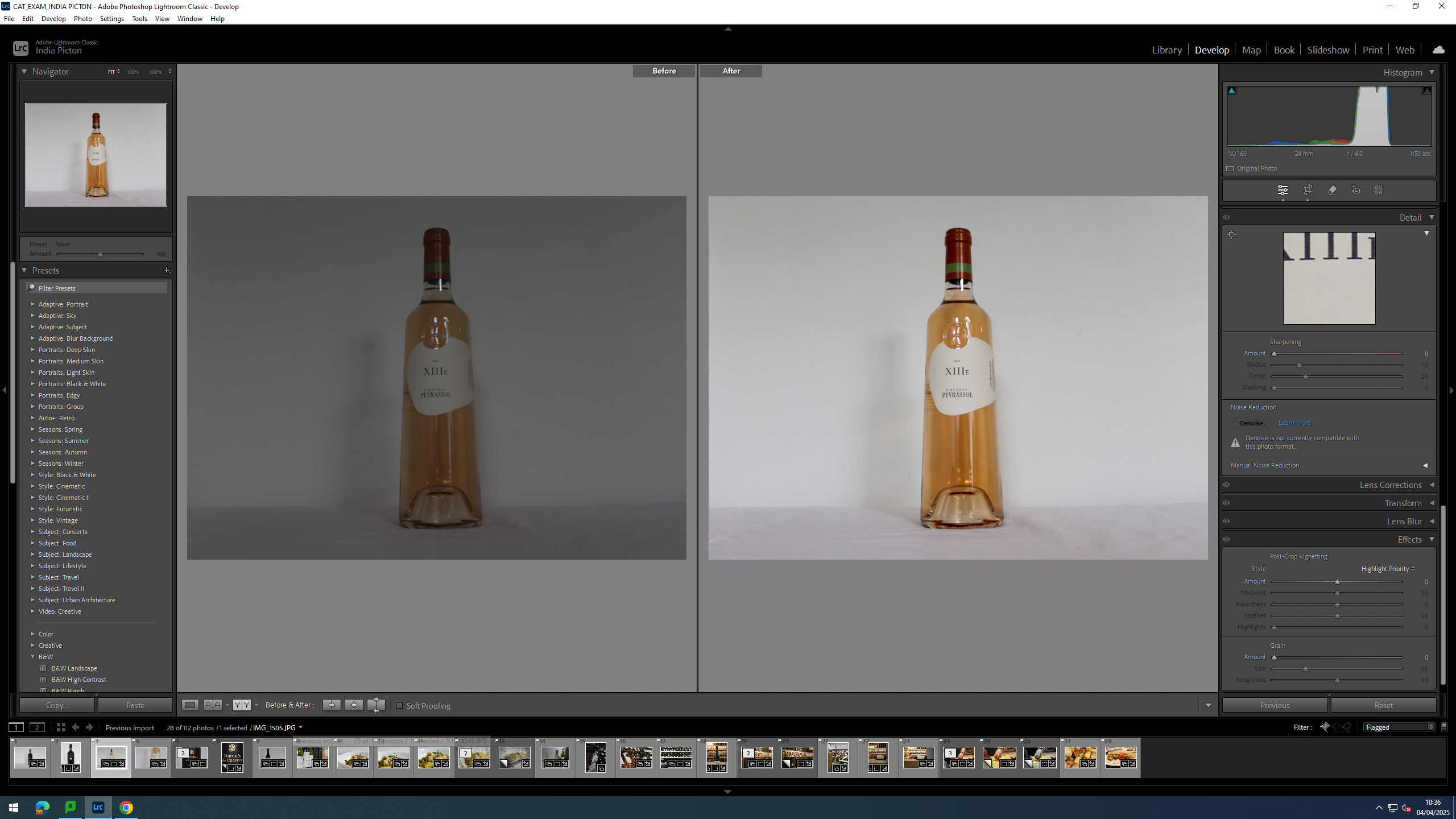Image resolution: width=1456 pixels, height=819 pixels.
Task: Toggle Effects panel eye switch
Action: [x=1227, y=540]
